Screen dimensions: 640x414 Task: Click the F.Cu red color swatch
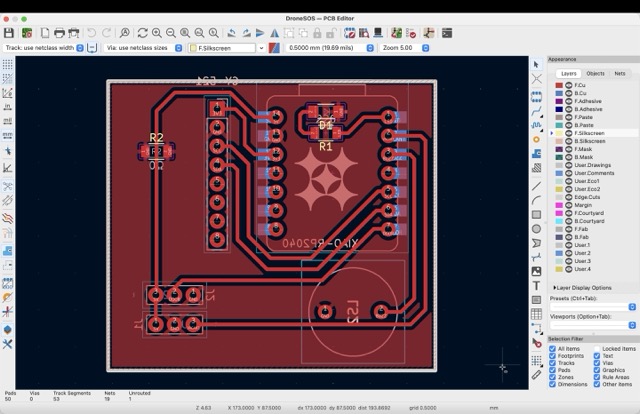point(559,85)
